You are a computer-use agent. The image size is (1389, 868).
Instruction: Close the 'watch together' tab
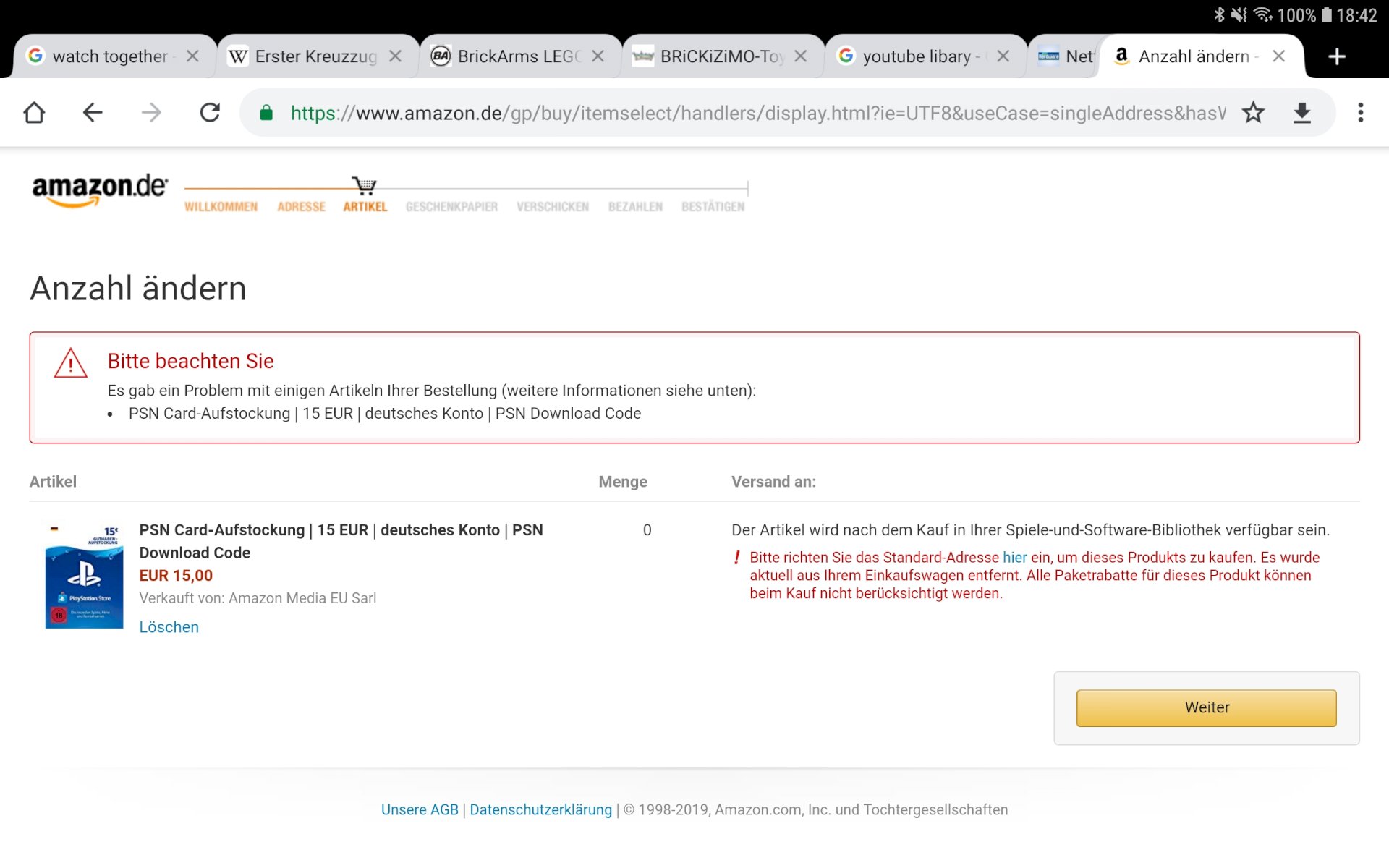pyautogui.click(x=192, y=56)
